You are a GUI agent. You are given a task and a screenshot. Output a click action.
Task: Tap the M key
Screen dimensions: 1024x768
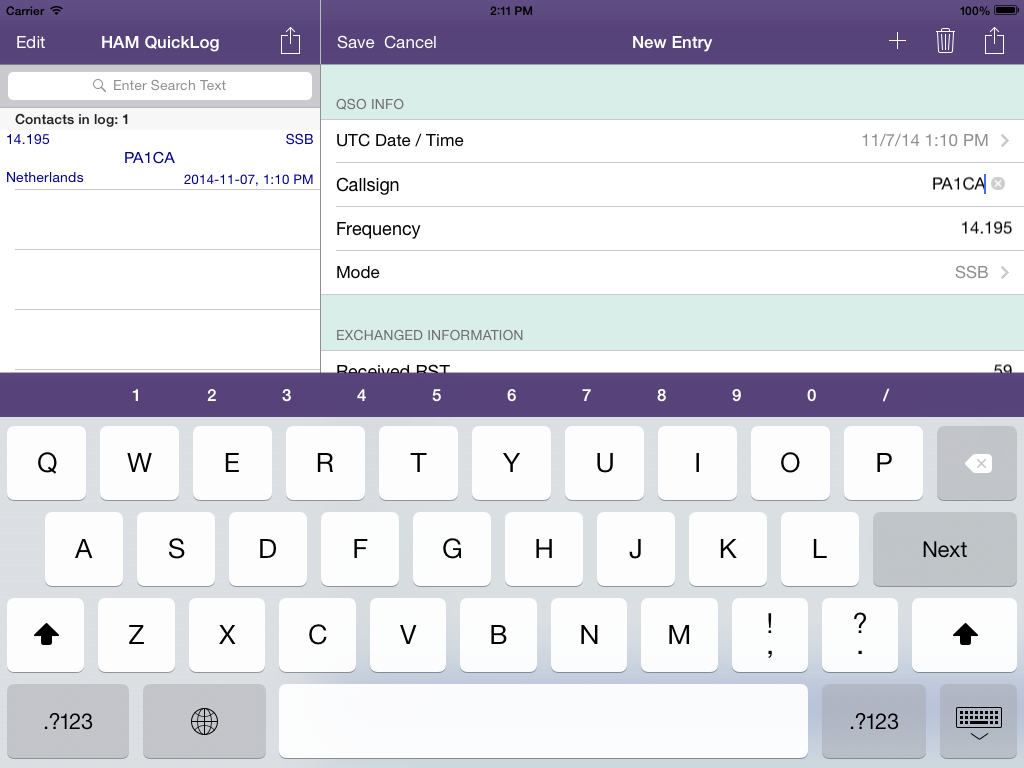[x=679, y=634]
